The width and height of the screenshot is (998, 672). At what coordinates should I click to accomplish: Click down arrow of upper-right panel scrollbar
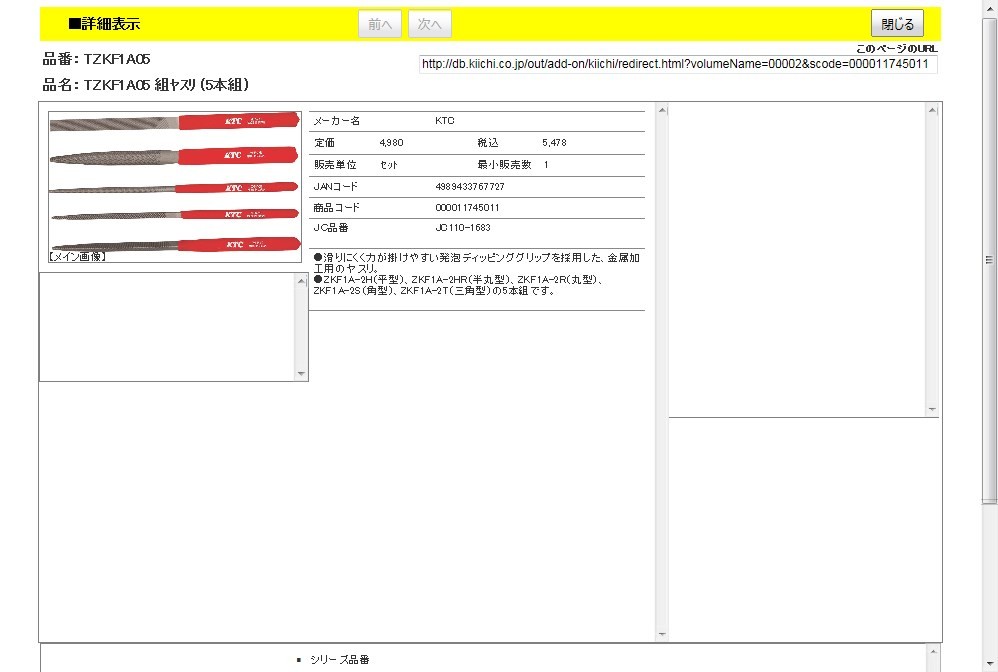(x=932, y=409)
